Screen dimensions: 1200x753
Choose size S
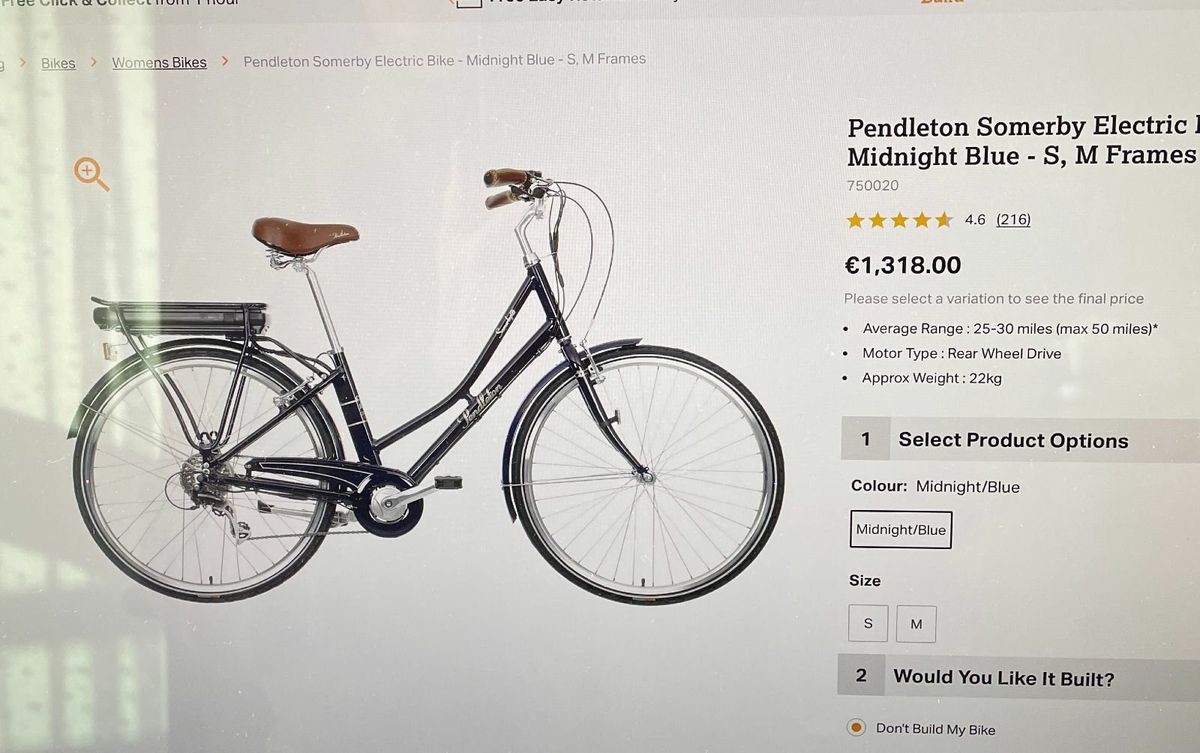868,623
